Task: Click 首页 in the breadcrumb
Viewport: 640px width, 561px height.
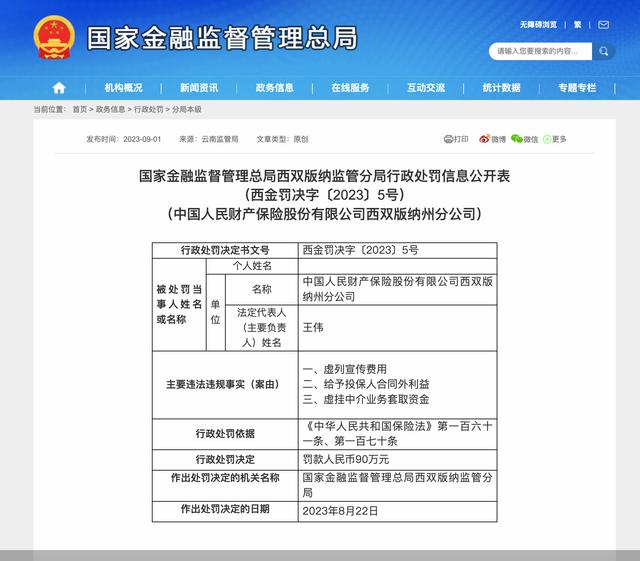Action: pyautogui.click(x=81, y=109)
